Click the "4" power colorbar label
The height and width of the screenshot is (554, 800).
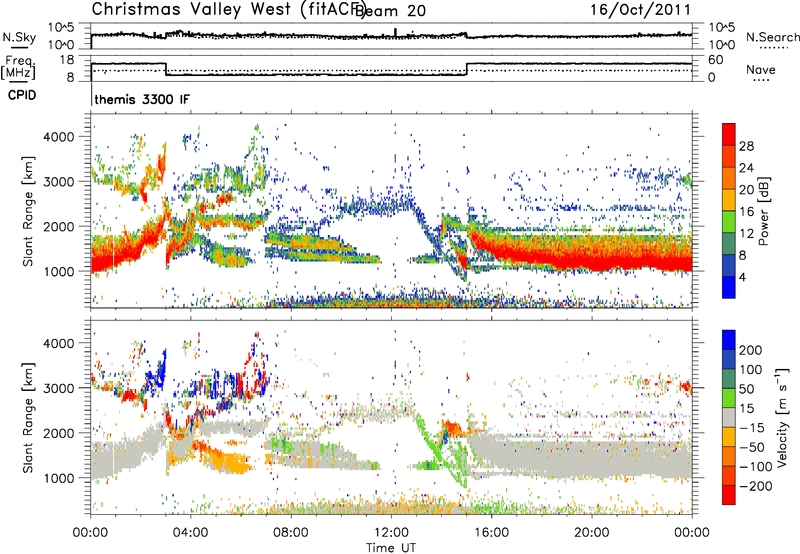pyautogui.click(x=743, y=278)
